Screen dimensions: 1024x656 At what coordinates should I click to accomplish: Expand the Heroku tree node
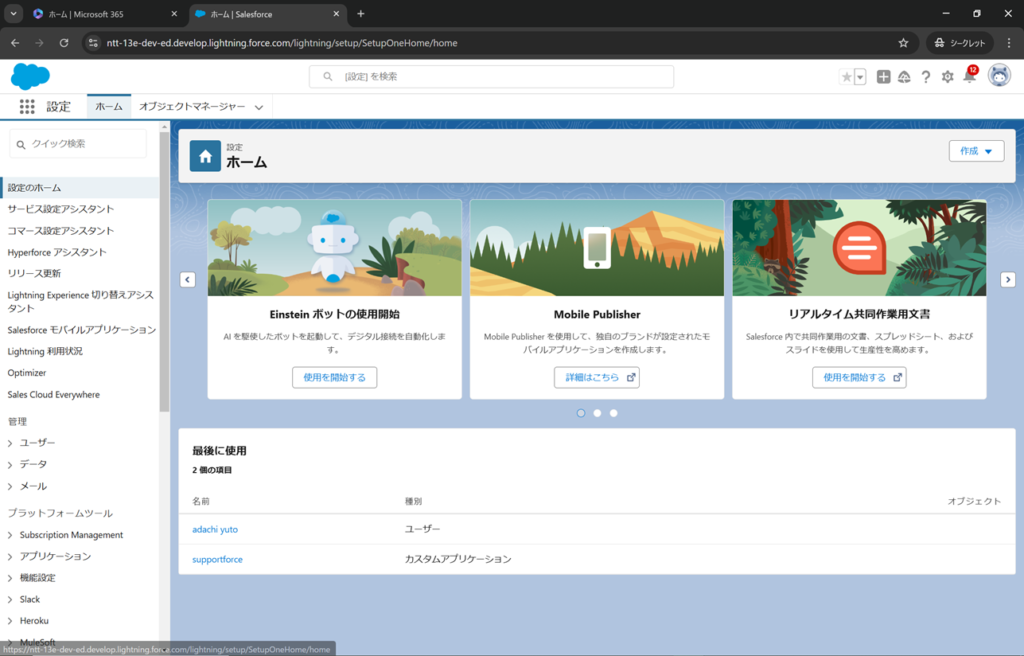coord(10,621)
